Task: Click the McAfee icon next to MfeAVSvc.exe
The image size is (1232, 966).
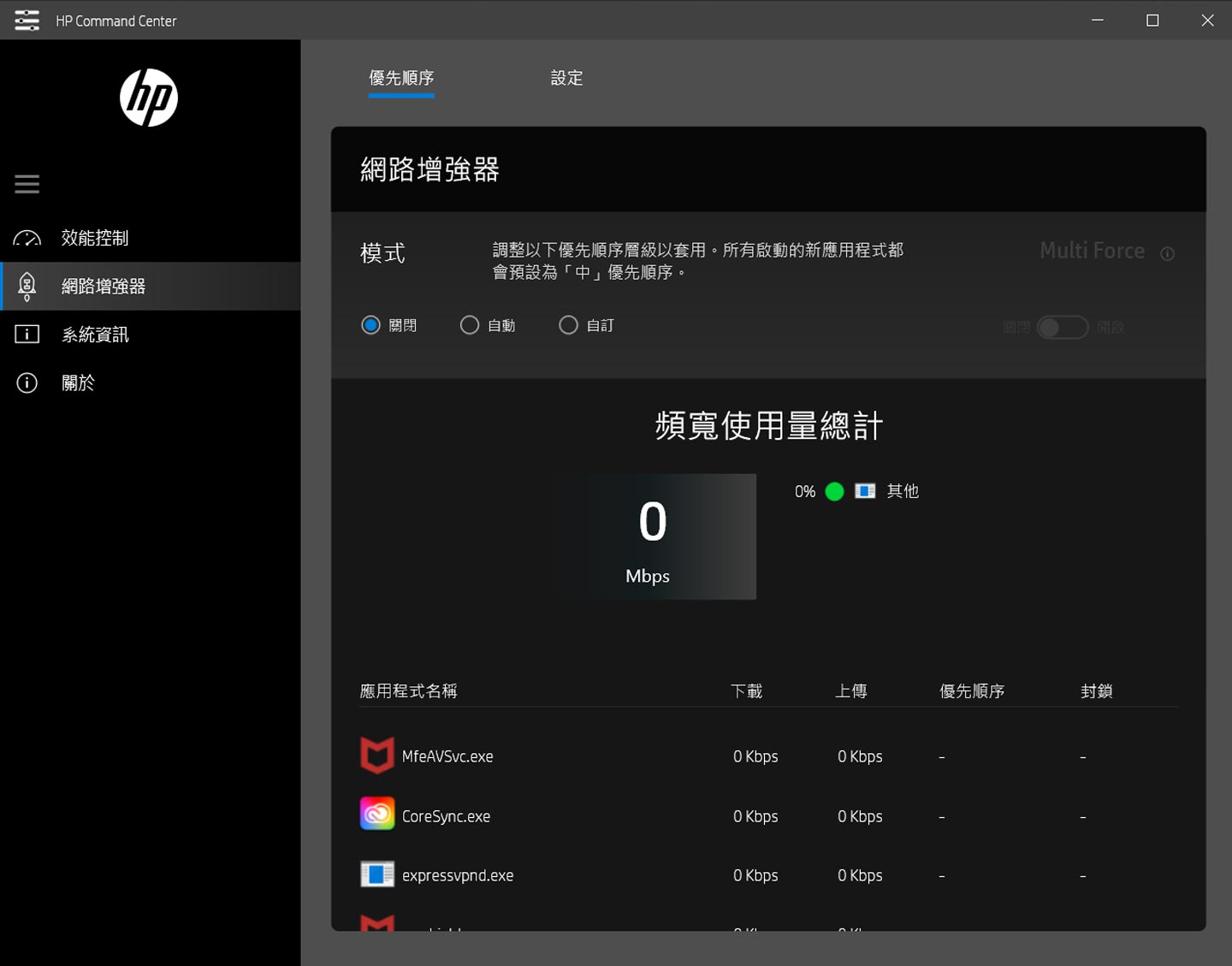Action: tap(376, 756)
